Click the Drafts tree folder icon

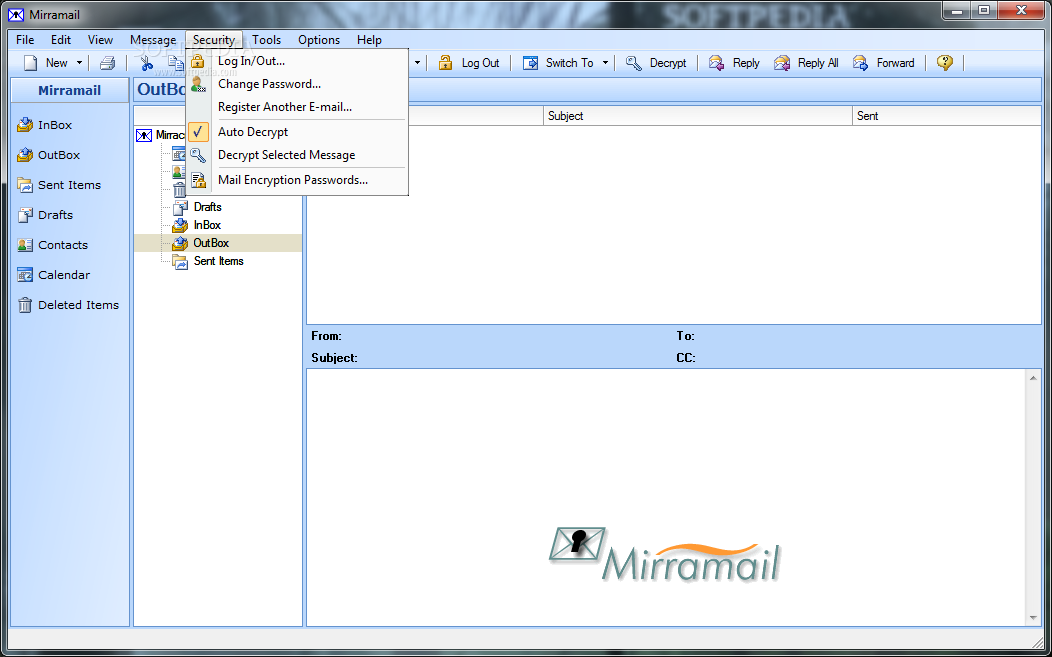point(180,207)
